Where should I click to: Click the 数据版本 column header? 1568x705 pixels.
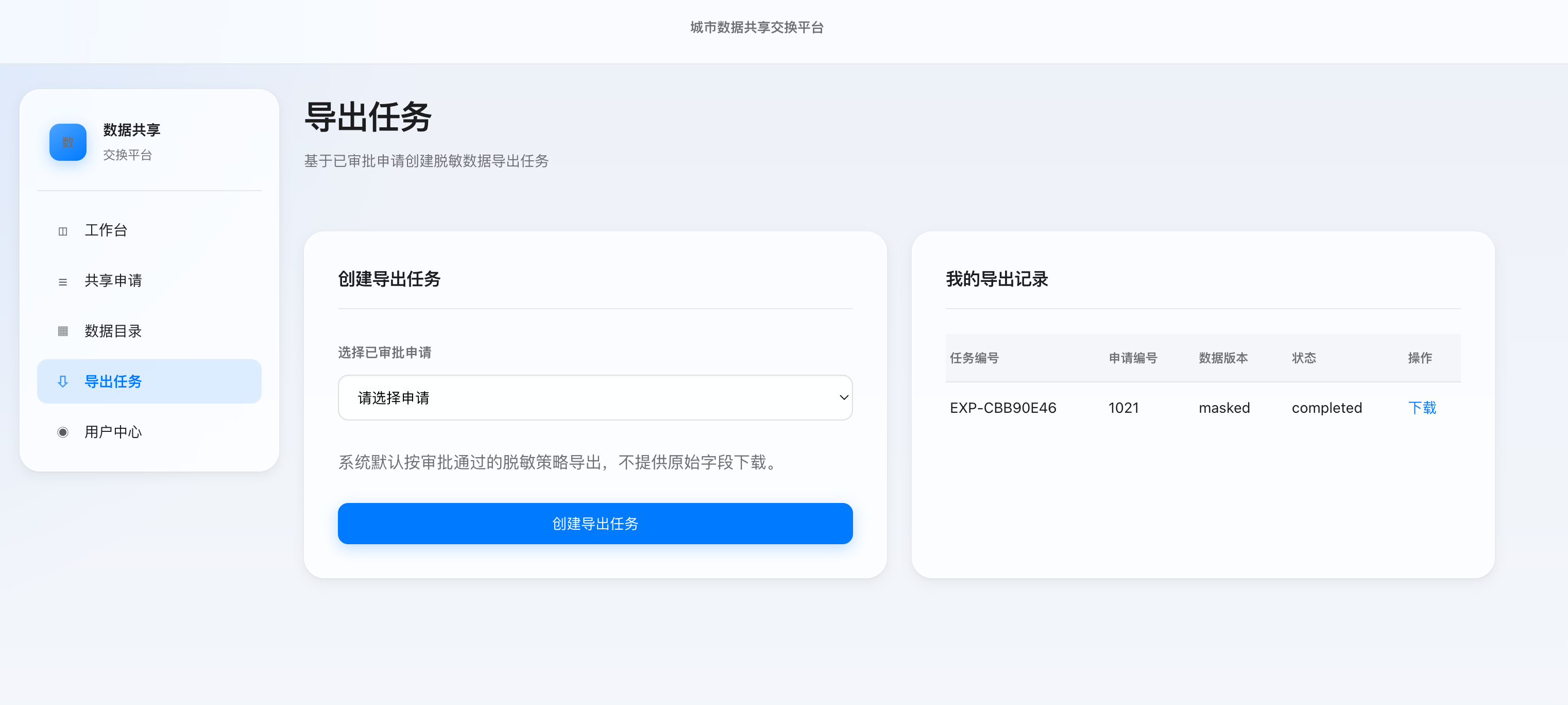coord(1223,358)
